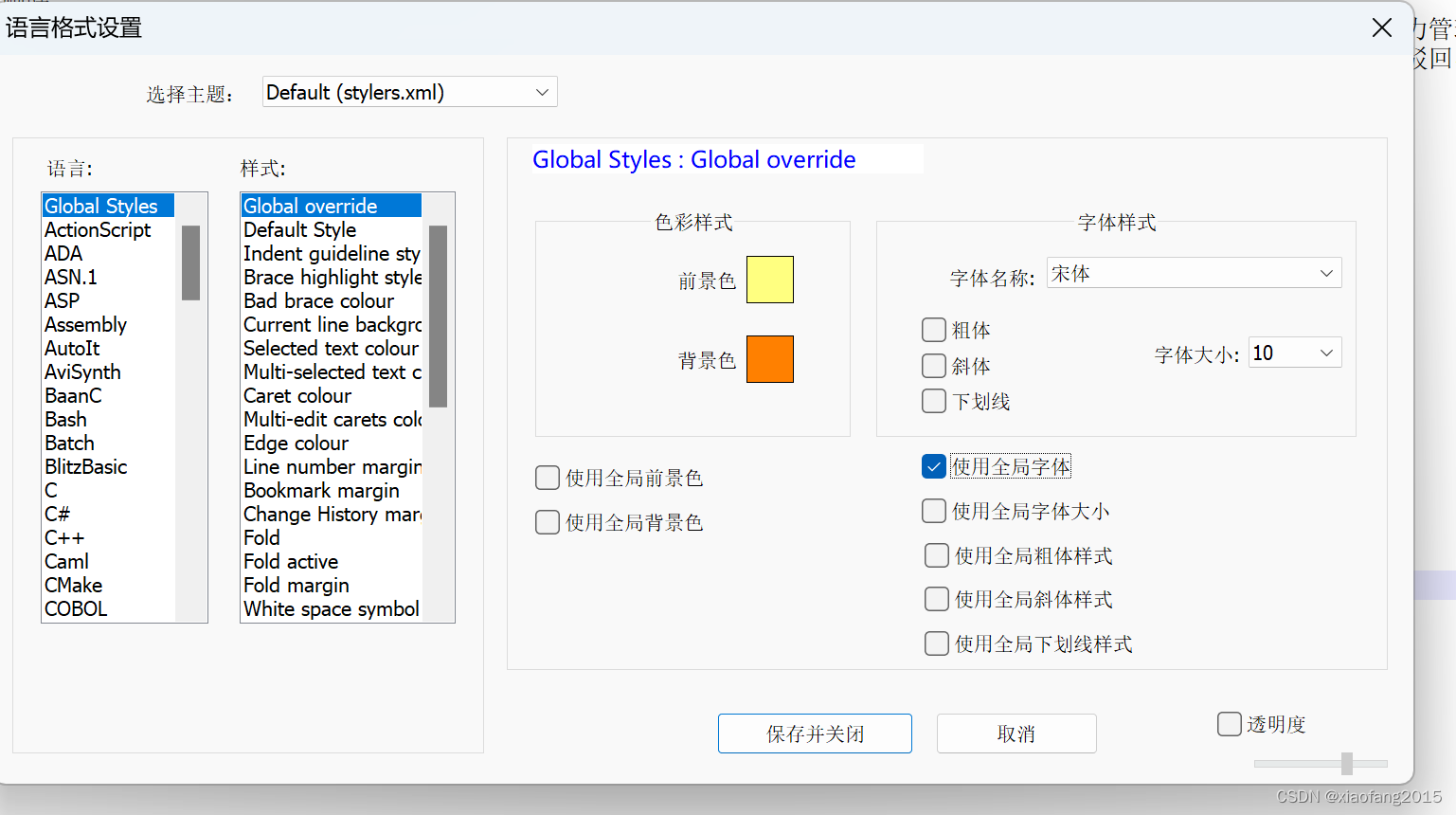Select ASN.1 in language list
1456x815 pixels.
(x=108, y=277)
